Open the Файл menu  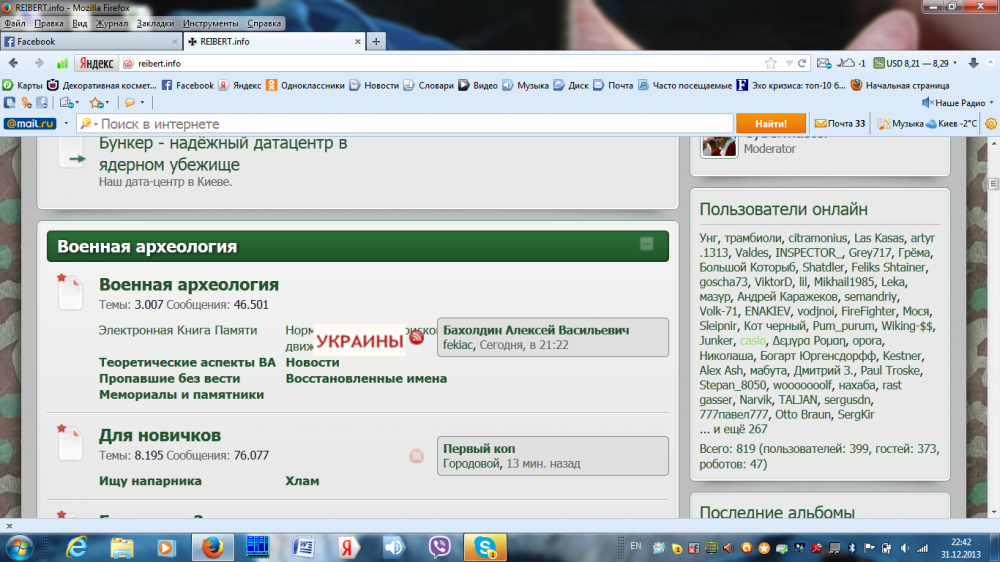15,24
